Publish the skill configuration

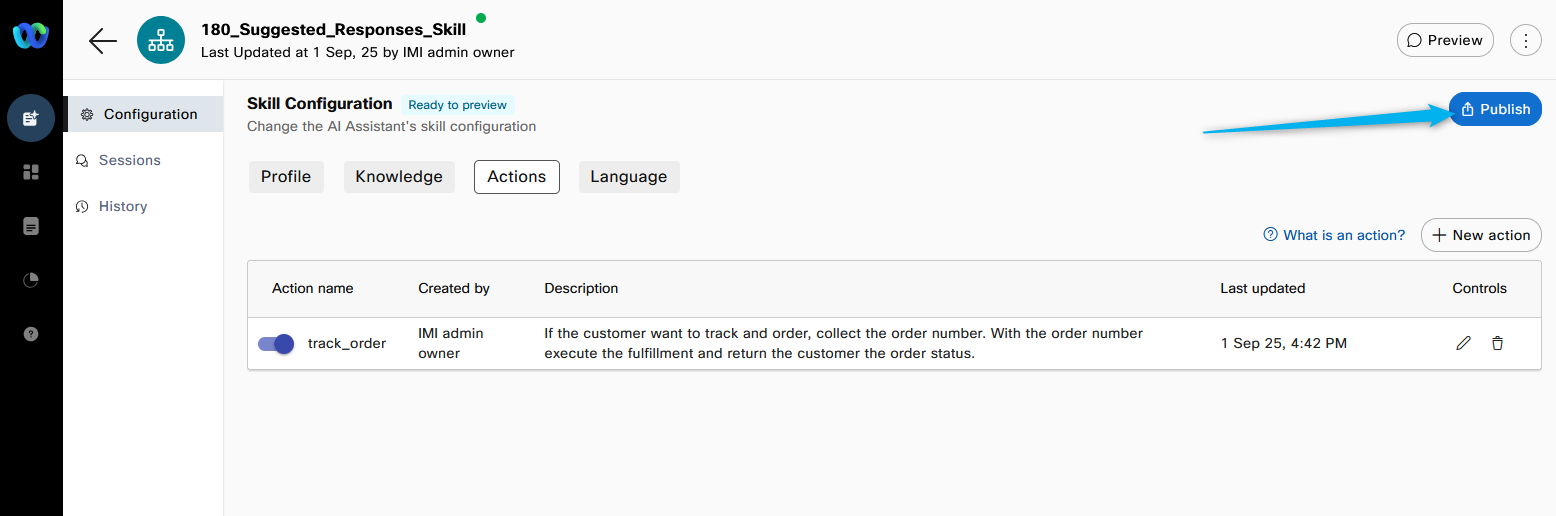pyautogui.click(x=1495, y=109)
